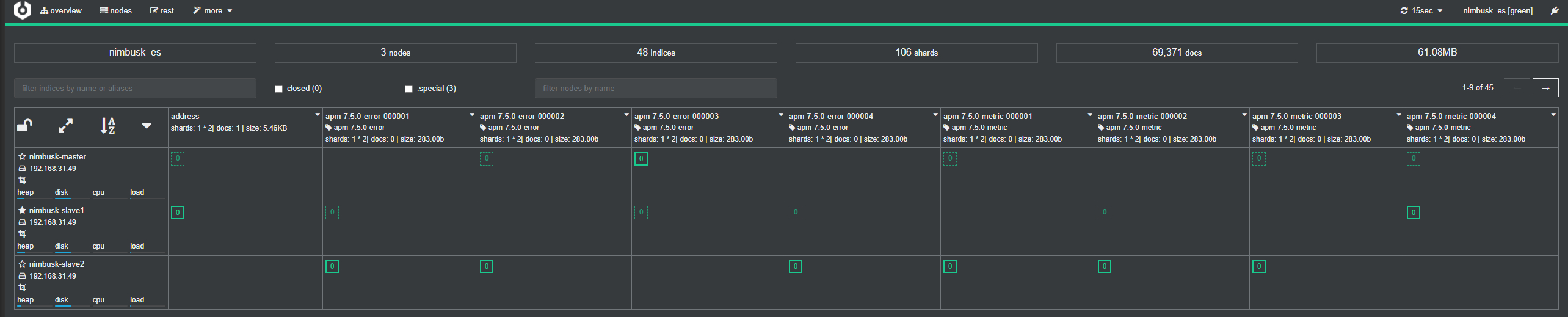
Task: Expand the address index dropdown arrow
Action: click(x=318, y=115)
